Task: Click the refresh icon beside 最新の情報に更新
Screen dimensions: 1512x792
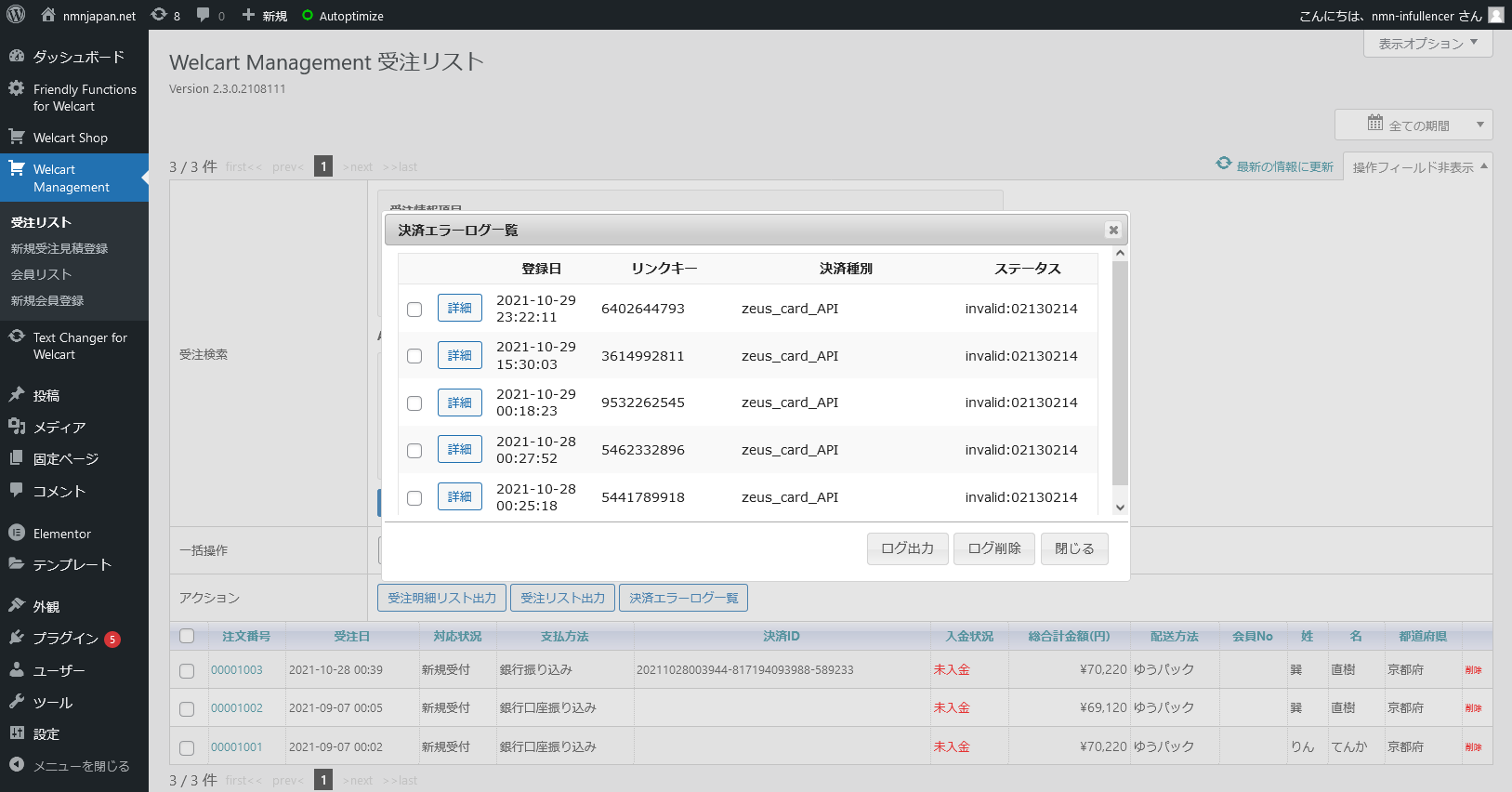Action: pos(1224,164)
